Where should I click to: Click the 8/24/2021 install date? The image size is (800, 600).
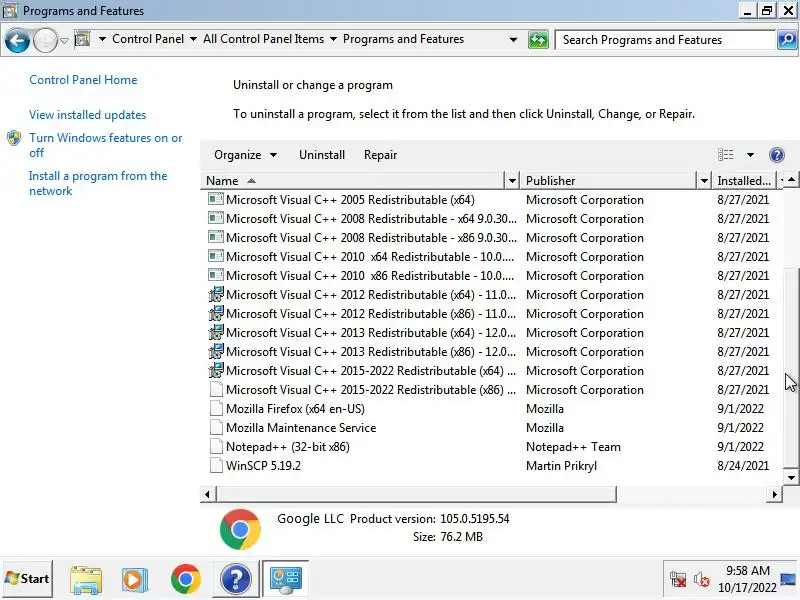click(743, 466)
